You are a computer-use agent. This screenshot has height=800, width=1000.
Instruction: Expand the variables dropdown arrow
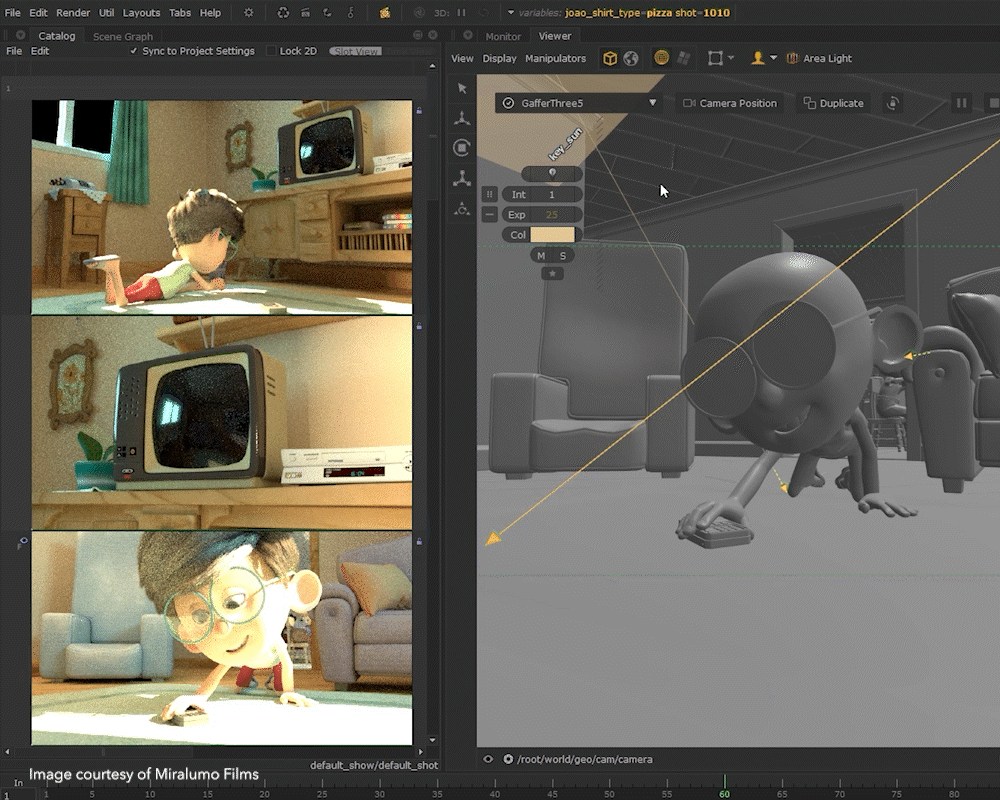pyautogui.click(x=511, y=13)
